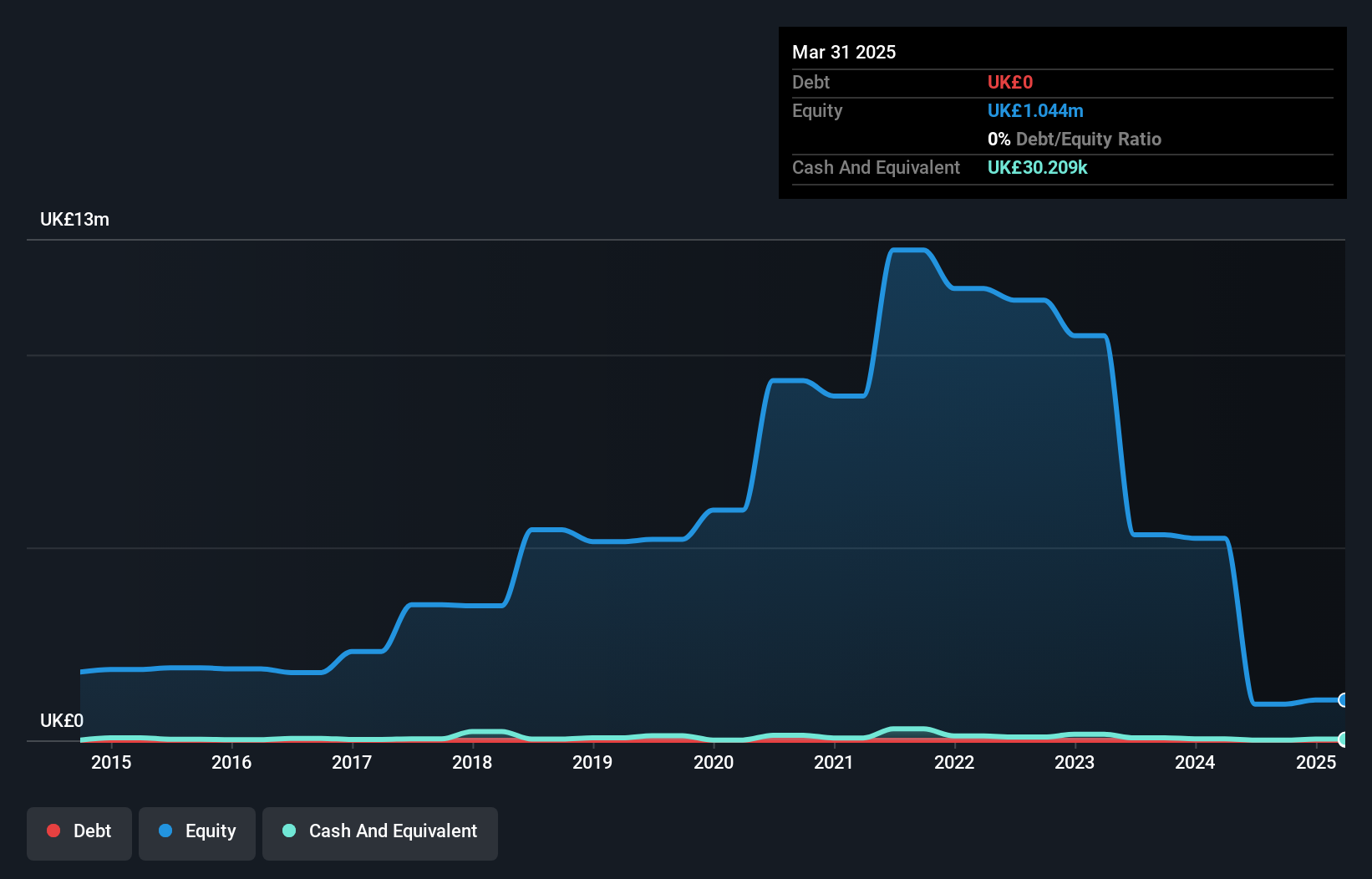The image size is (1372, 879).
Task: Select the Cash endpoint marker at 2025
Action: tap(1343, 739)
